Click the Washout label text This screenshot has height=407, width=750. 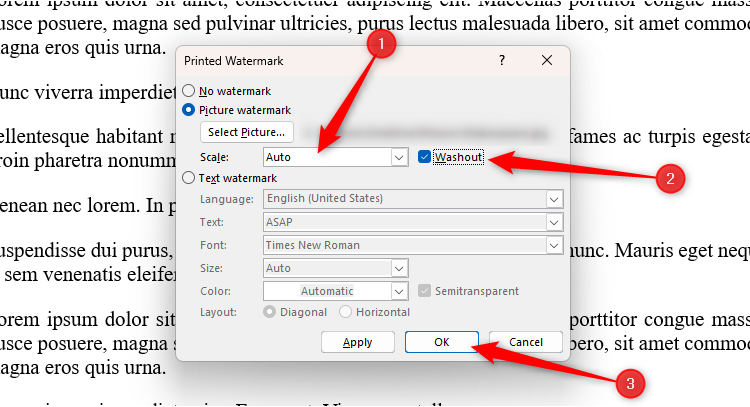[458, 157]
